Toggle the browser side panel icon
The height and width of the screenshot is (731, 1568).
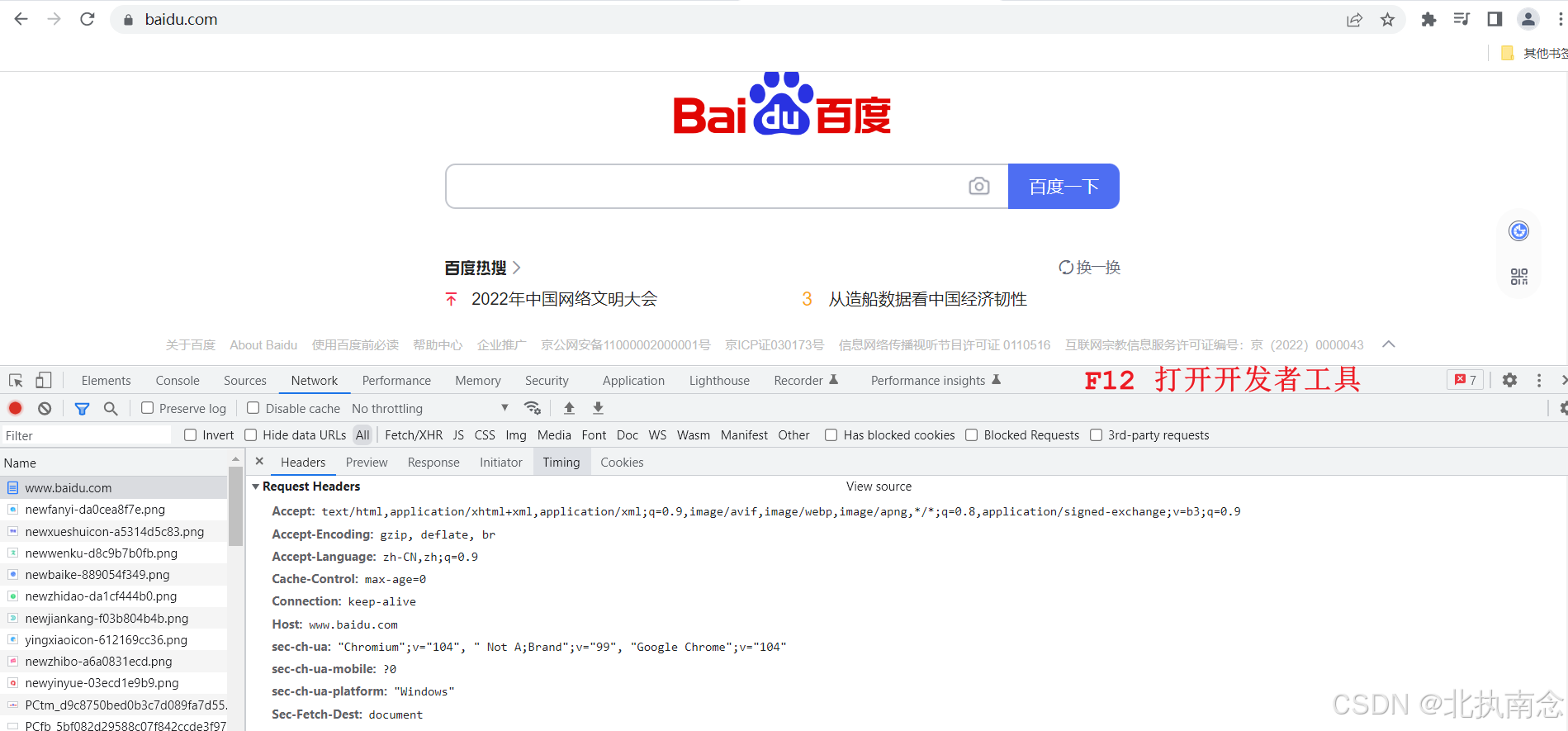pos(1495,19)
